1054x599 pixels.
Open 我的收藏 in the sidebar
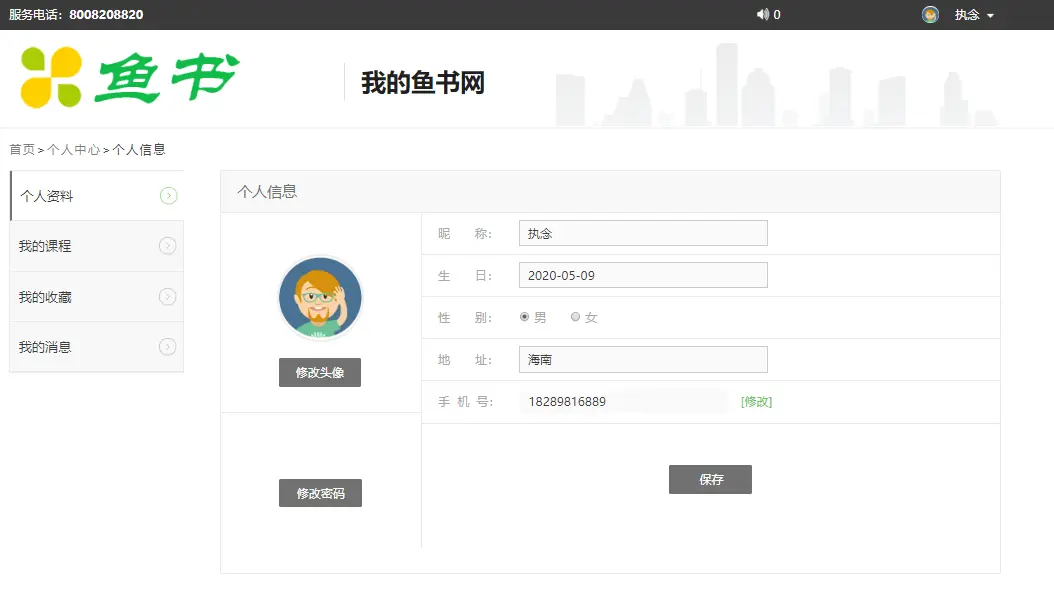(97, 296)
